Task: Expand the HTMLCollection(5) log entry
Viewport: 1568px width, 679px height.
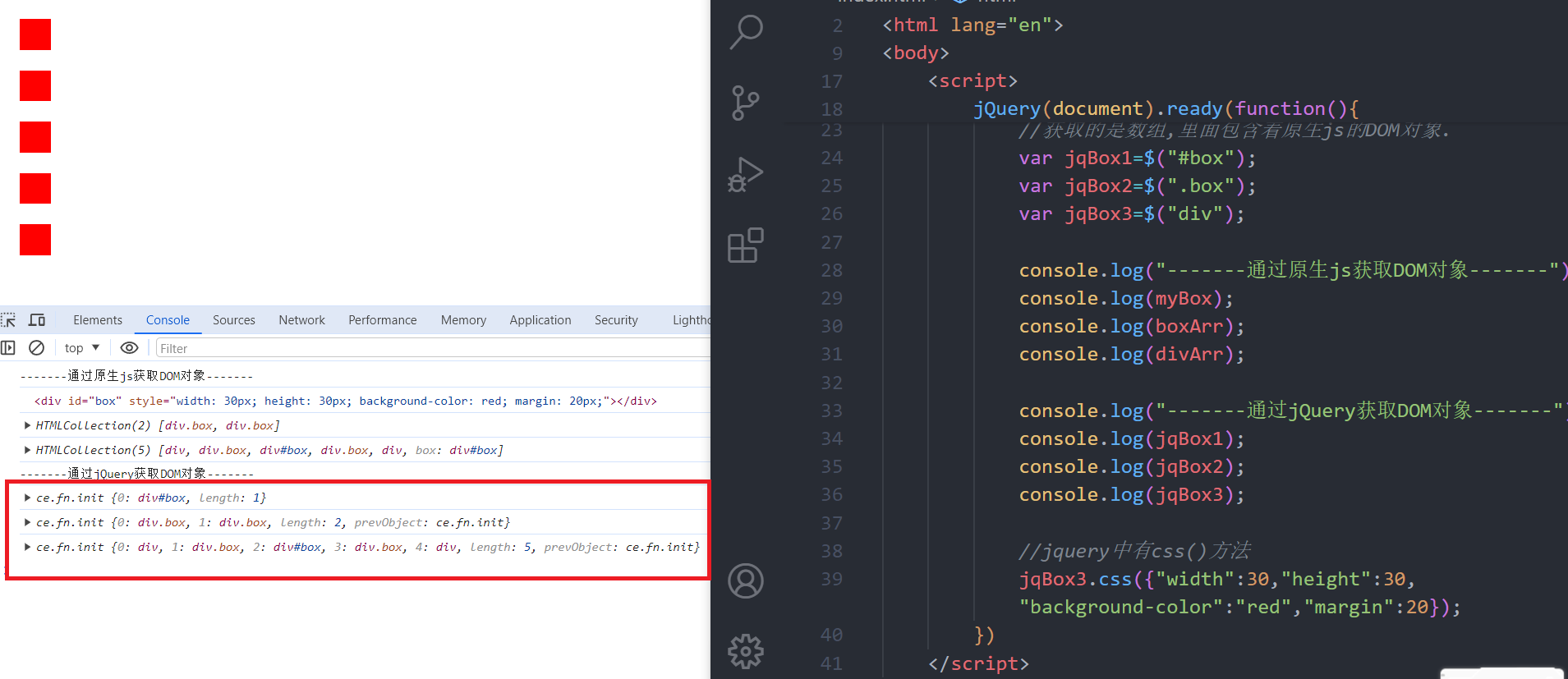Action: pyautogui.click(x=28, y=450)
